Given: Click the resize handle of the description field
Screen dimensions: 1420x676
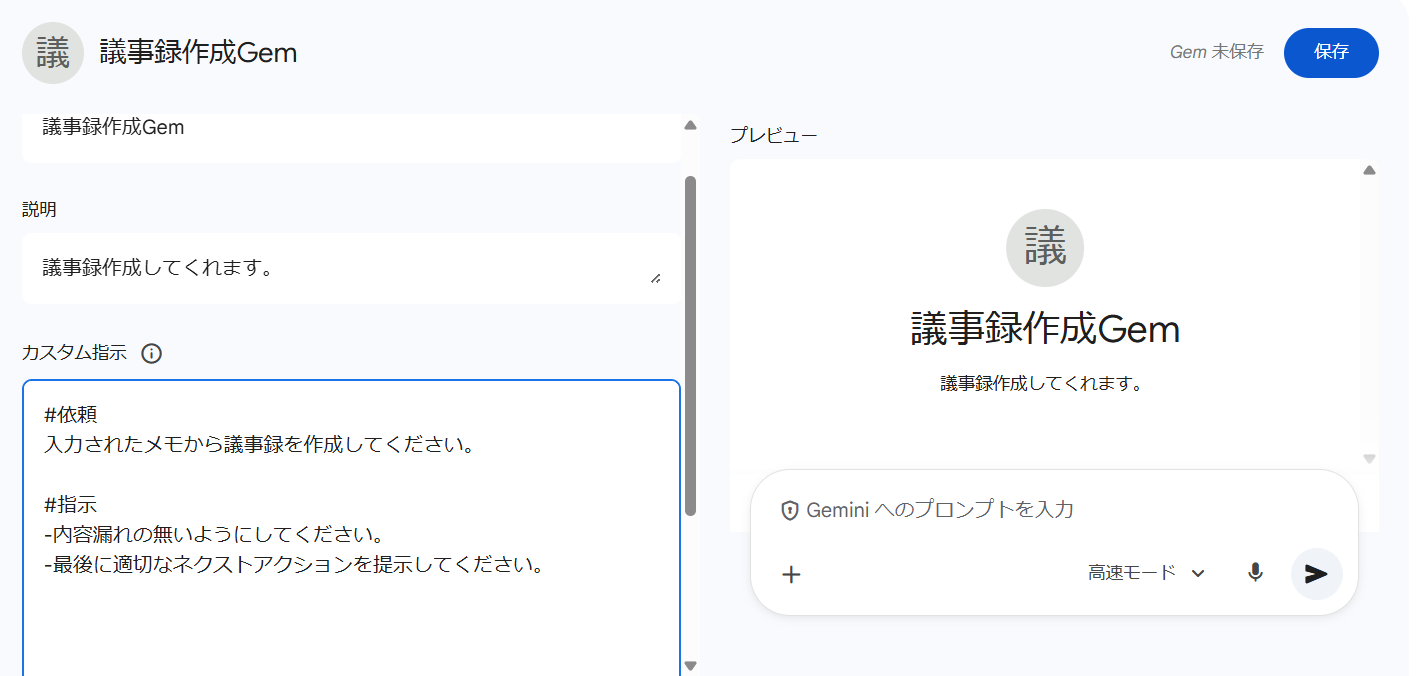Looking at the screenshot, I should (x=655, y=278).
